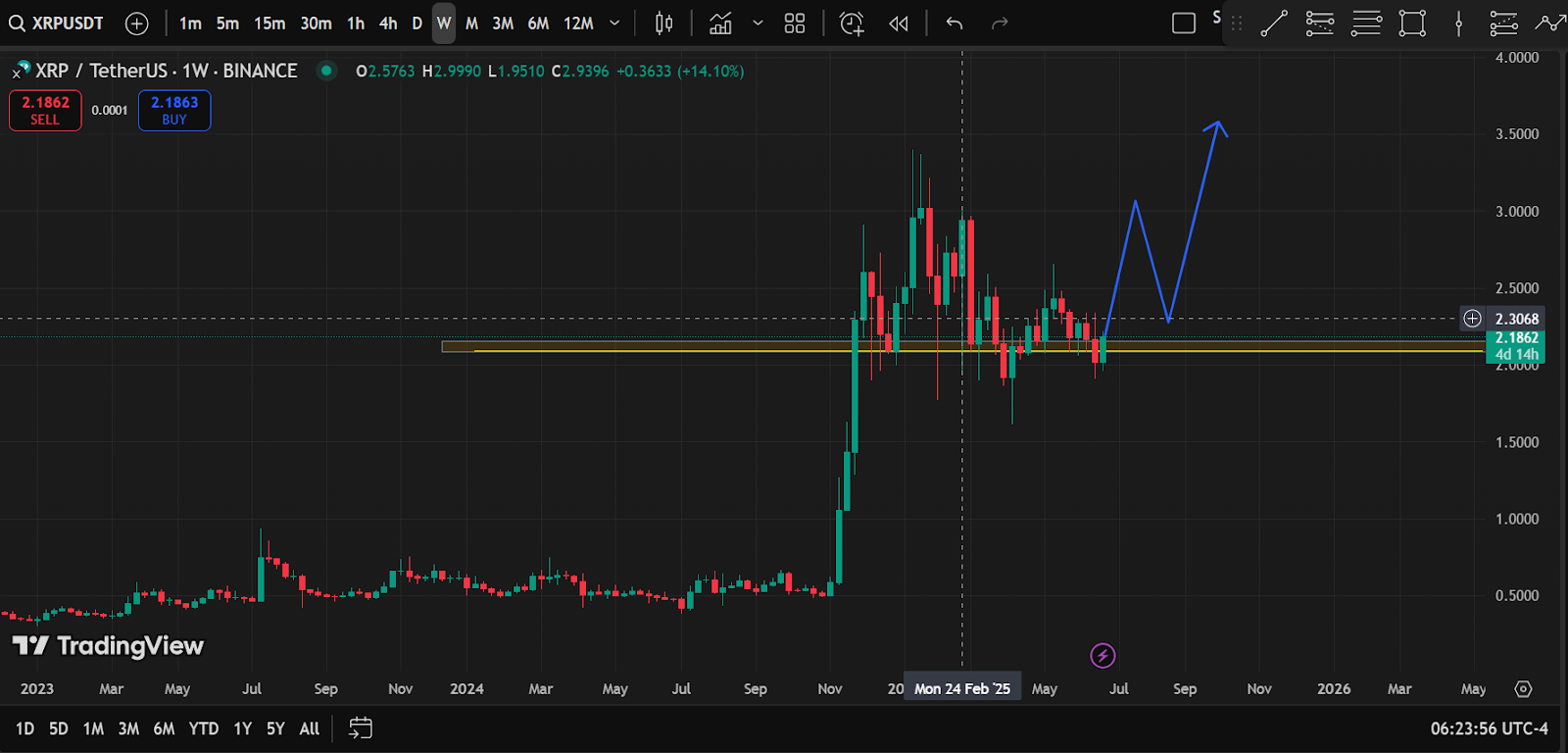Create a new alert
The width and height of the screenshot is (1568, 753).
[x=852, y=24]
